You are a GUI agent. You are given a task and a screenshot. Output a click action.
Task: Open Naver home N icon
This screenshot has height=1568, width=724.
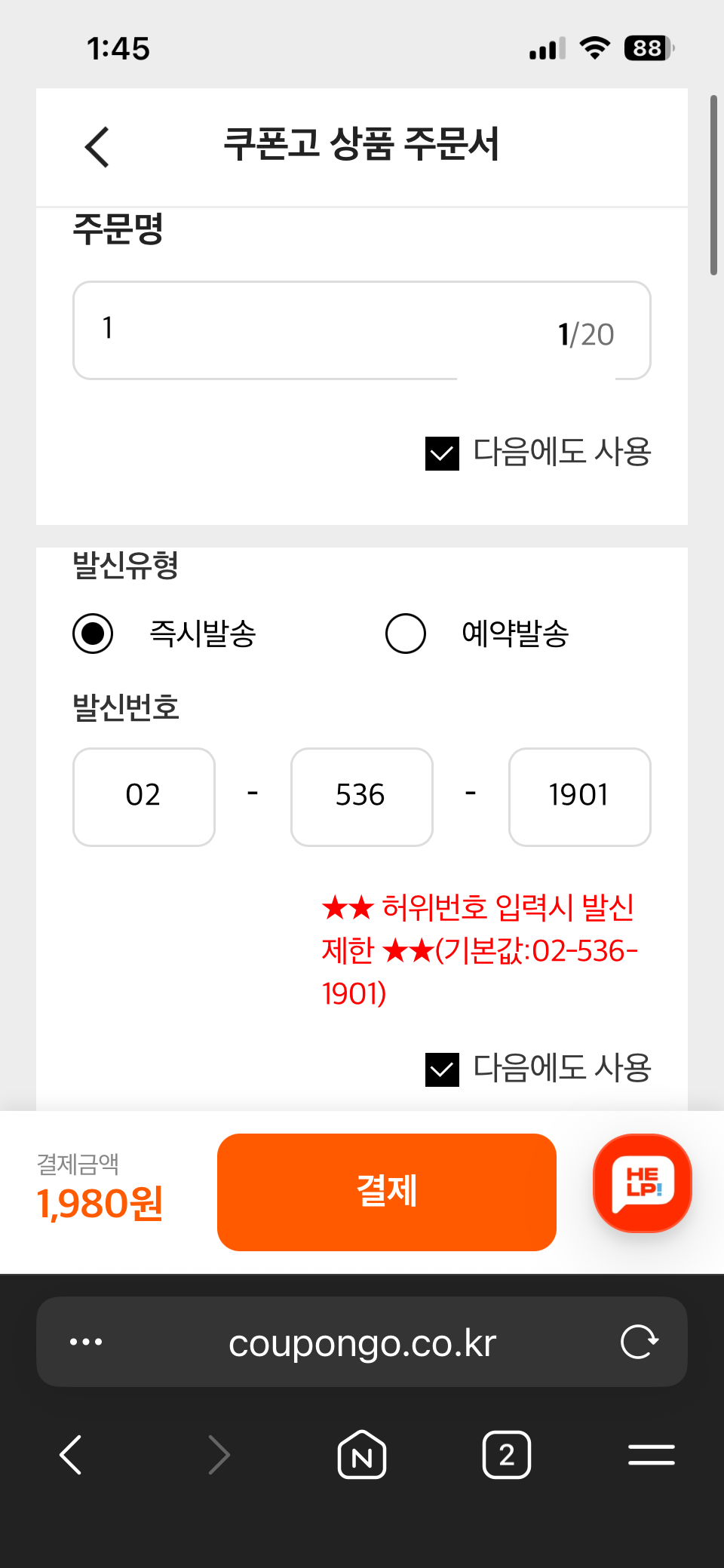(x=362, y=1455)
